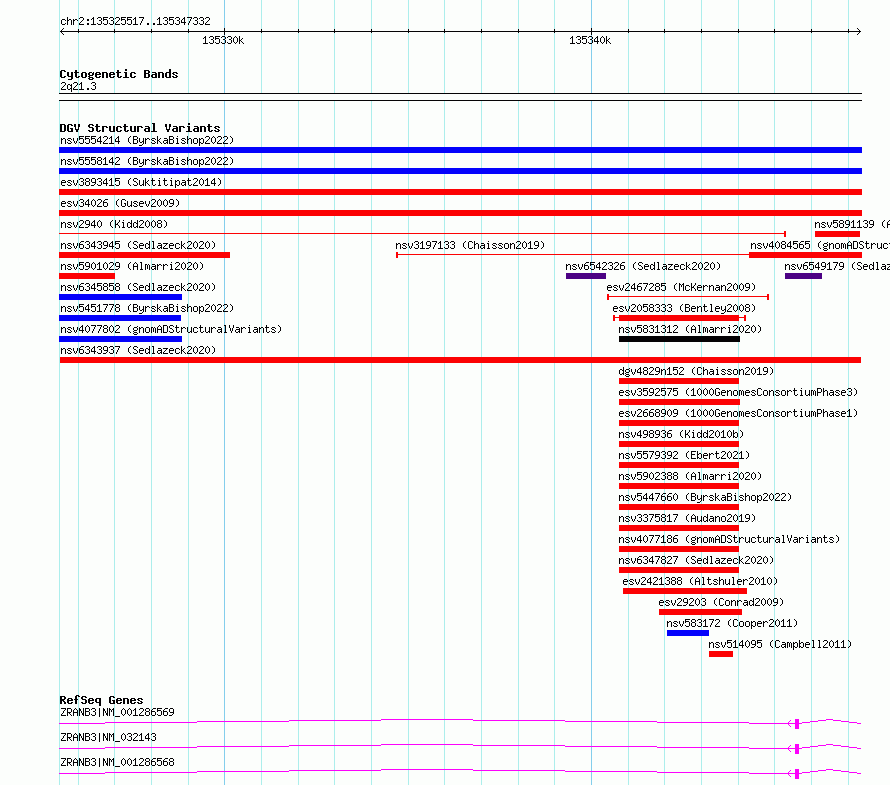Click the exon box on ZRANB3|NM_032143 transcript
Viewport: 890px width, 785px height.
coord(797,749)
